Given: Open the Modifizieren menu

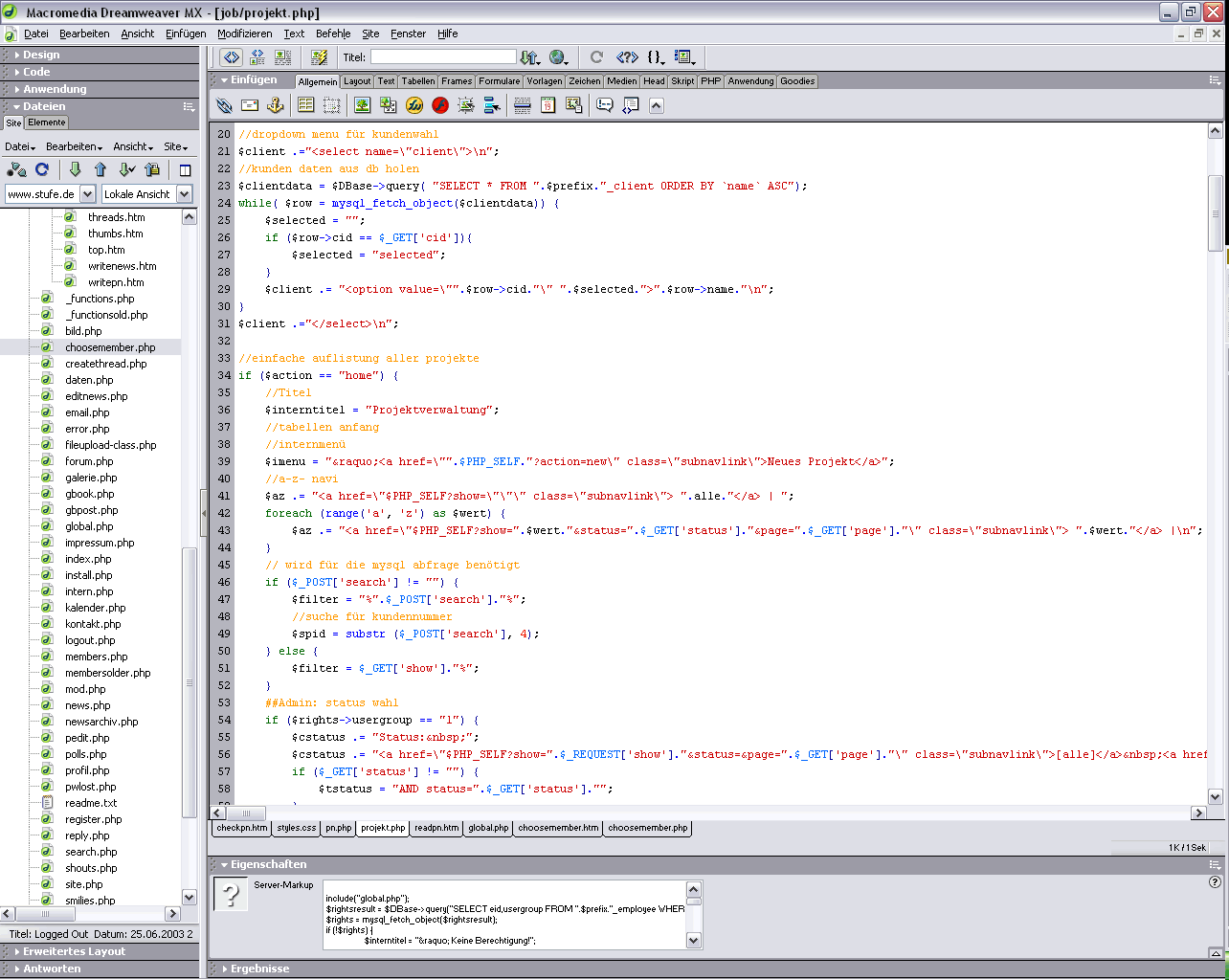Looking at the screenshot, I should click(244, 33).
